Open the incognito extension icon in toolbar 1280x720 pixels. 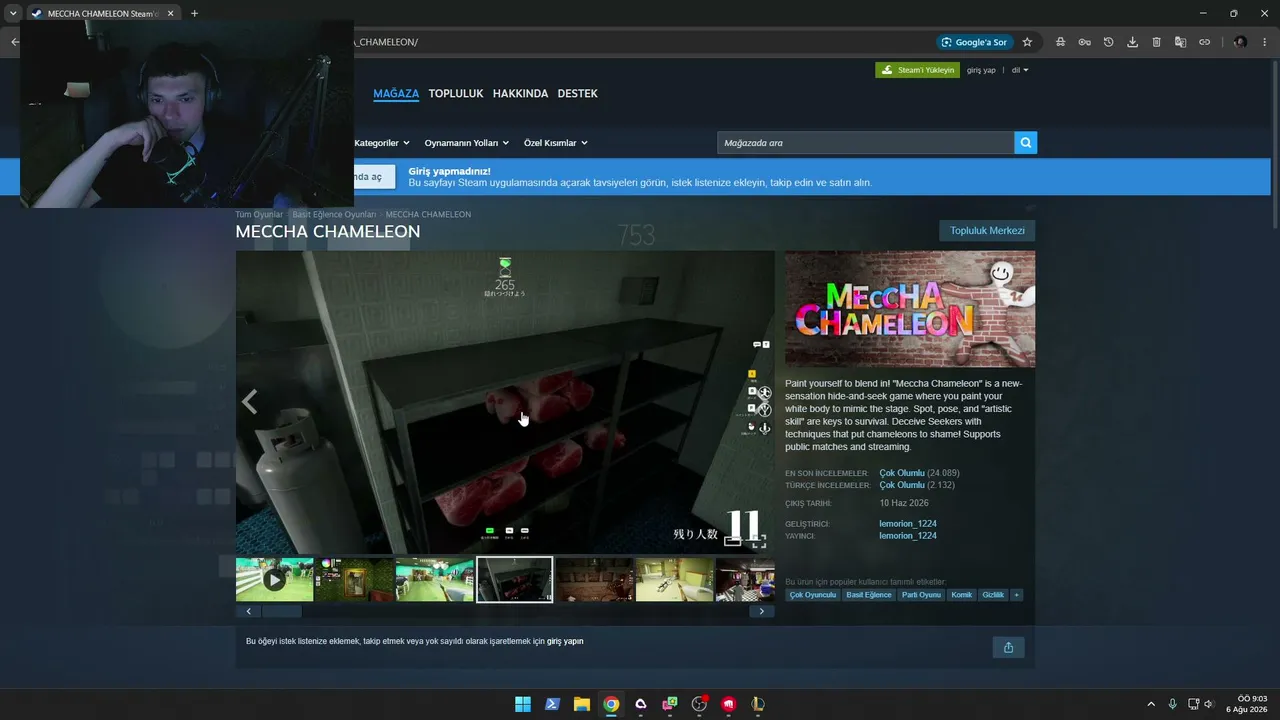click(1060, 42)
